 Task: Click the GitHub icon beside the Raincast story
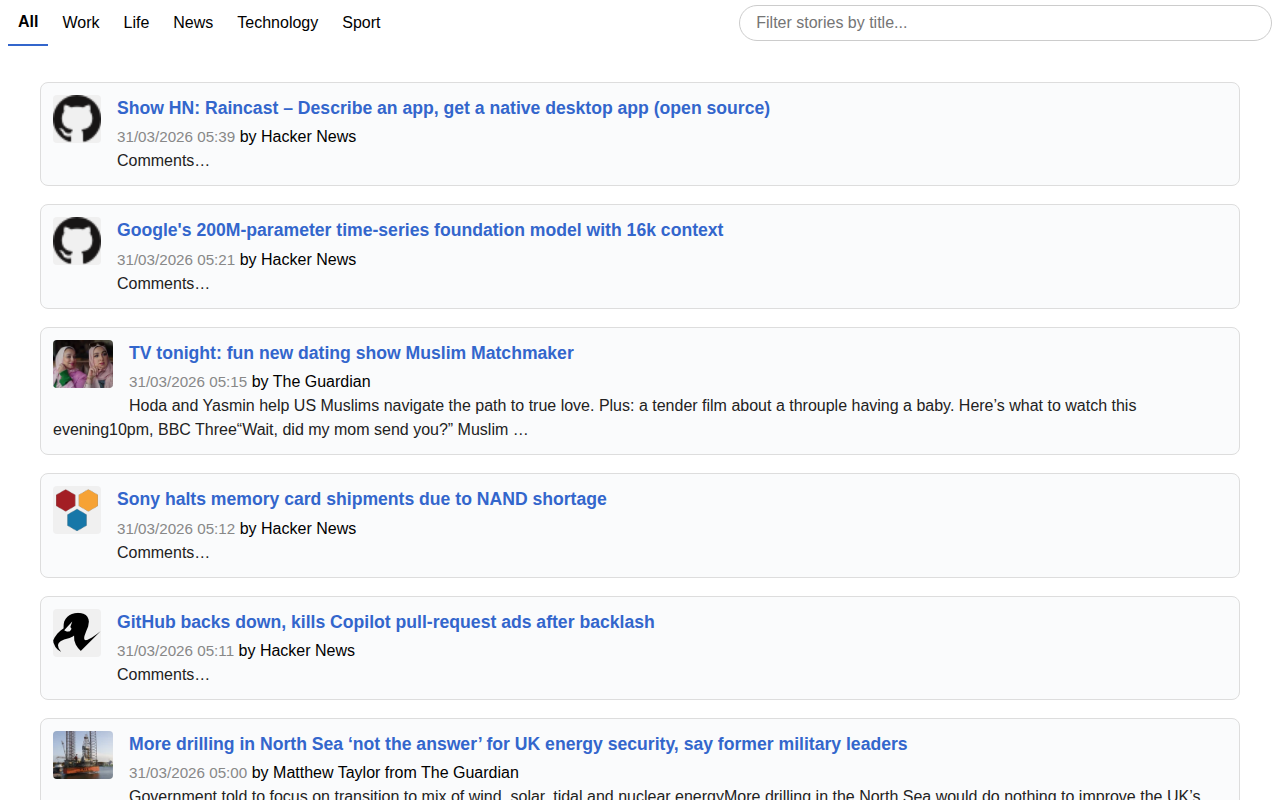pos(77,119)
